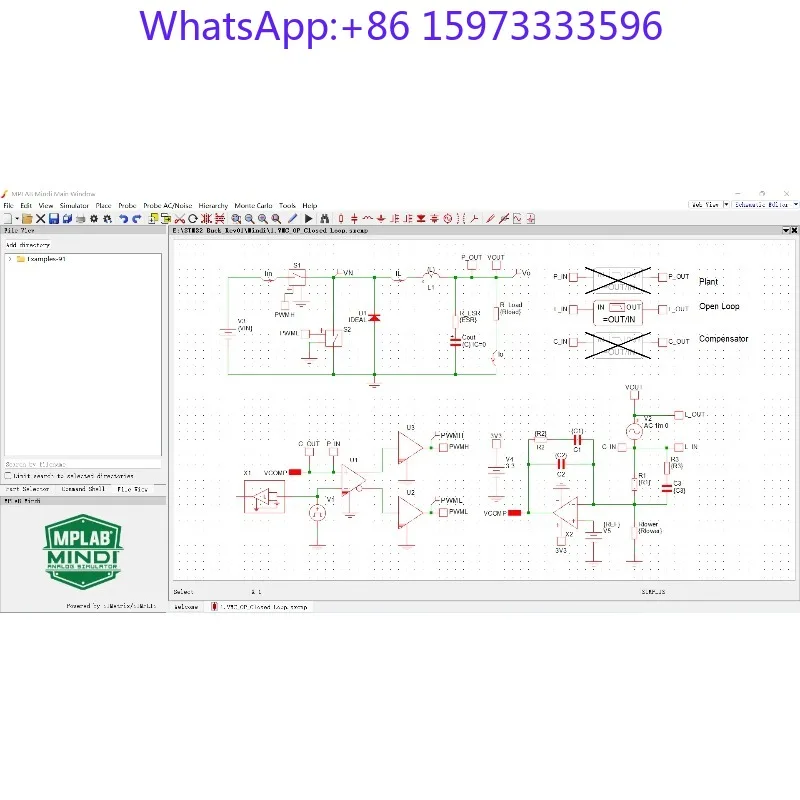Click the Run simulation play icon
Image resolution: width=800 pixels, height=800 pixels.
(309, 219)
